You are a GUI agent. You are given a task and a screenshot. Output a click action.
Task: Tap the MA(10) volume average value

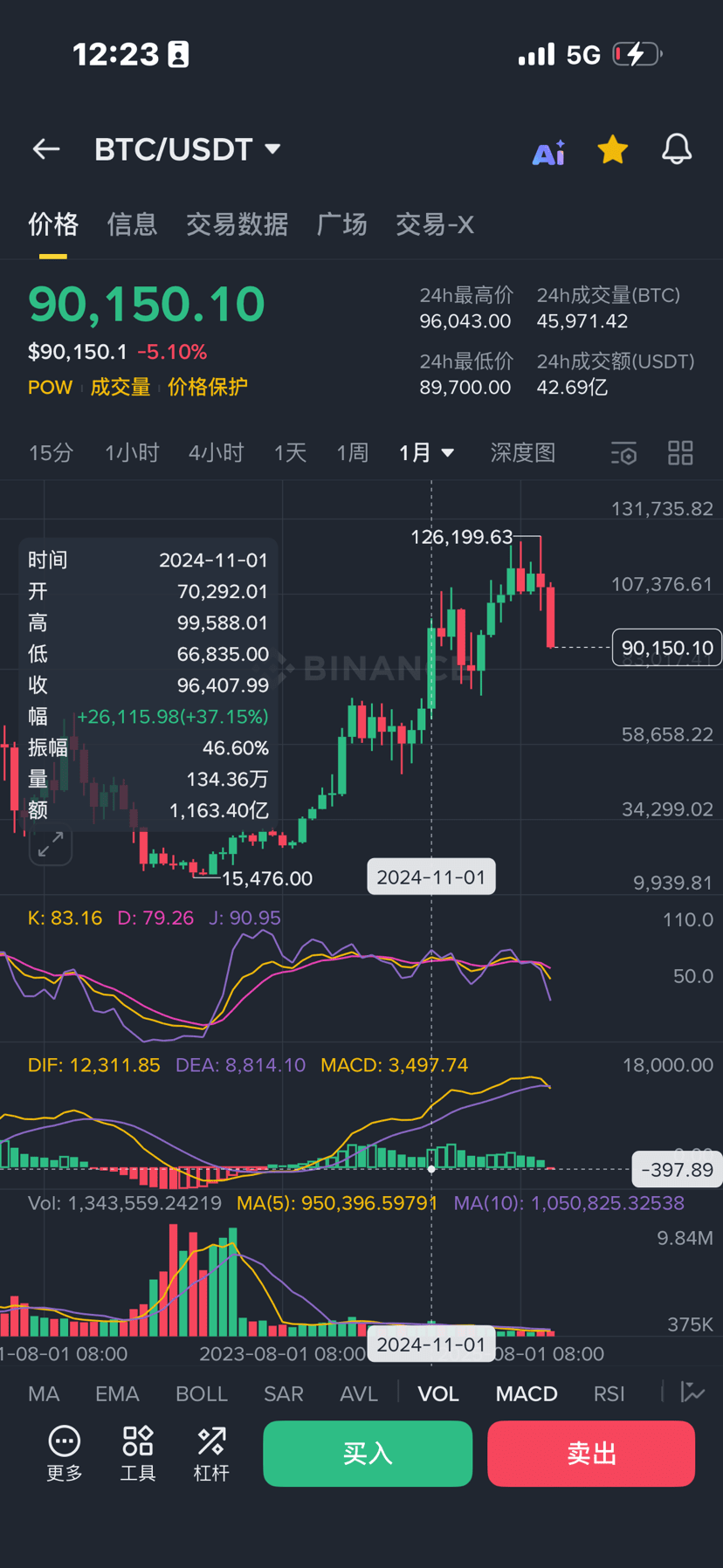(x=569, y=1203)
